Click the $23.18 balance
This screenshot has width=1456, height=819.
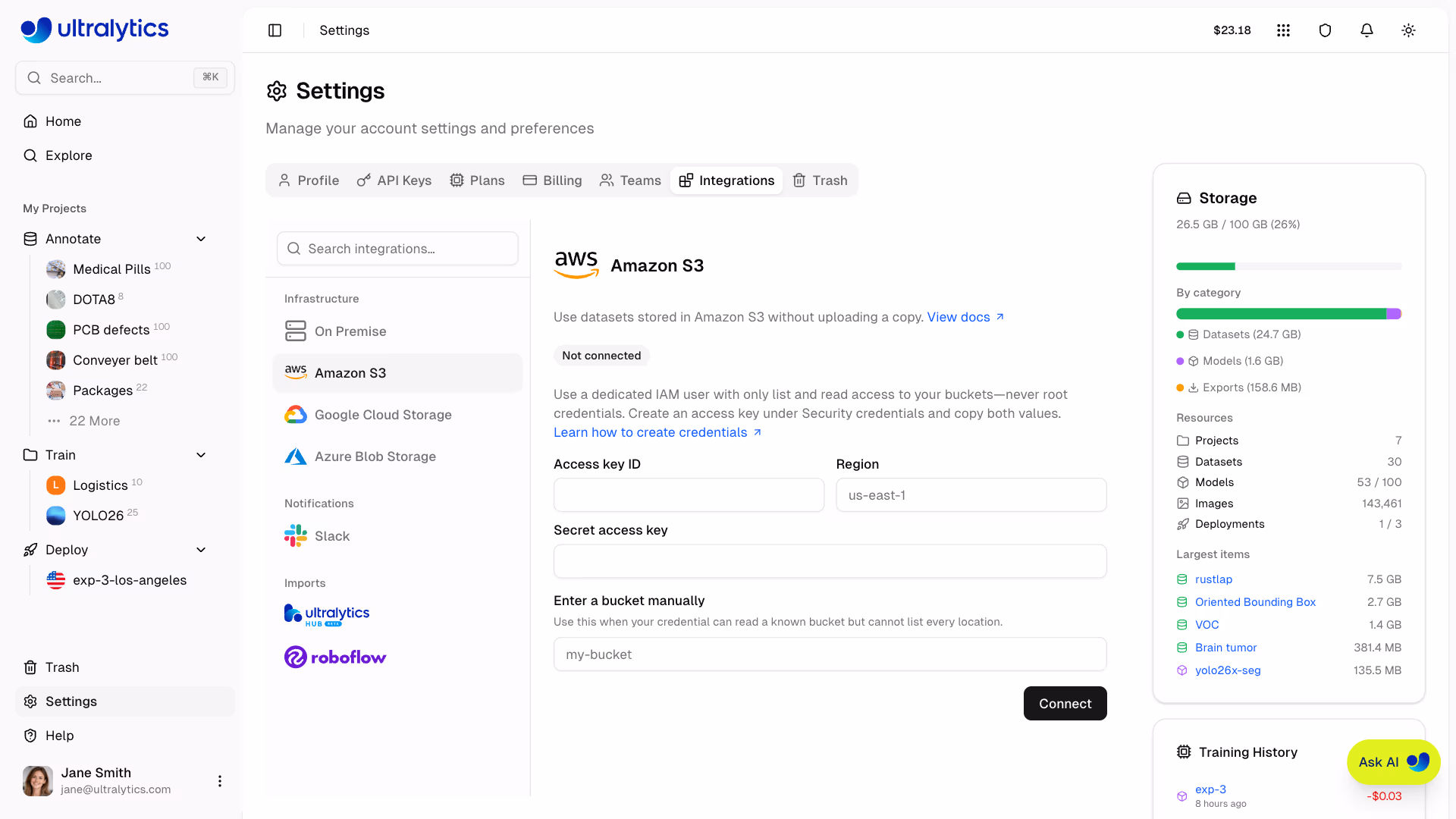point(1232,30)
